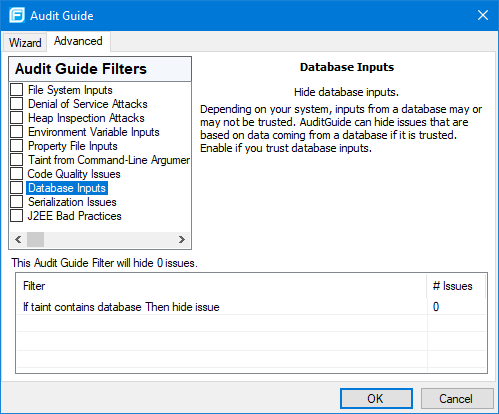The width and height of the screenshot is (499, 414).
Task: Select the Heap Inspection Attacks label
Action: point(86,118)
